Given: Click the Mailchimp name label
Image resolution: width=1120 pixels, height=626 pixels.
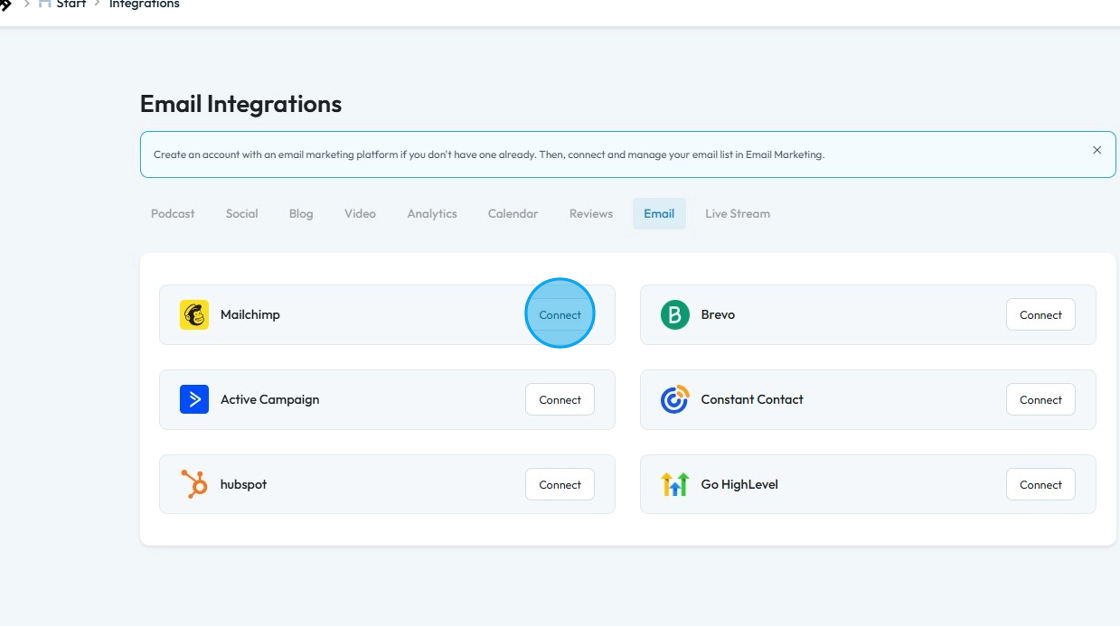Looking at the screenshot, I should point(250,314).
